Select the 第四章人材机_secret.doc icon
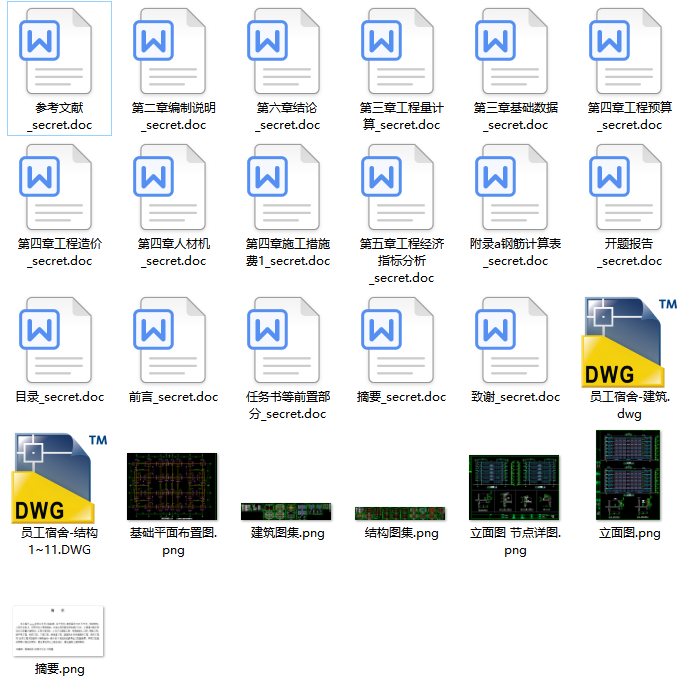 [x=170, y=187]
